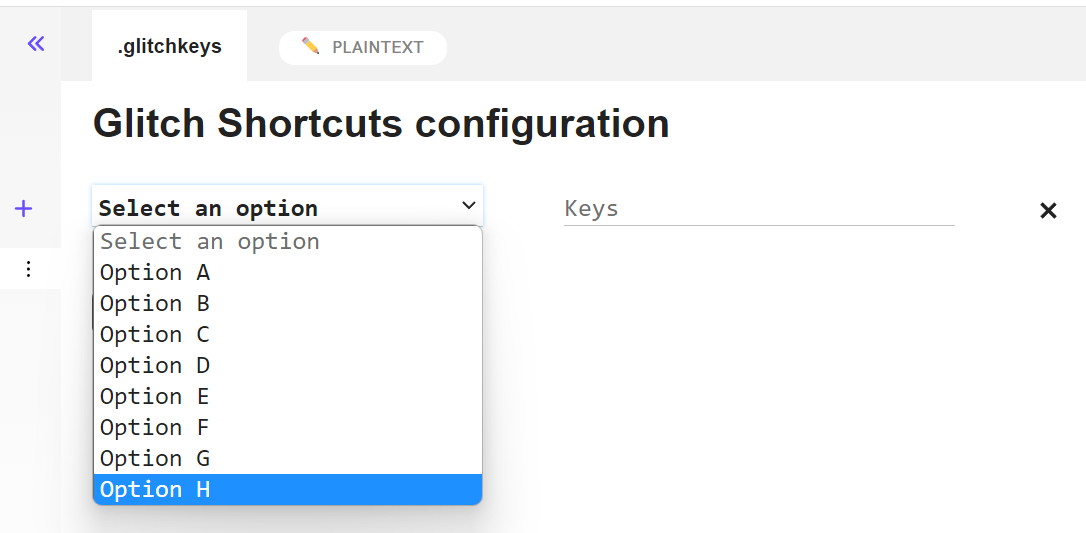
Task: Collapse the sidebar with the double-chevron icon
Action: coord(36,43)
